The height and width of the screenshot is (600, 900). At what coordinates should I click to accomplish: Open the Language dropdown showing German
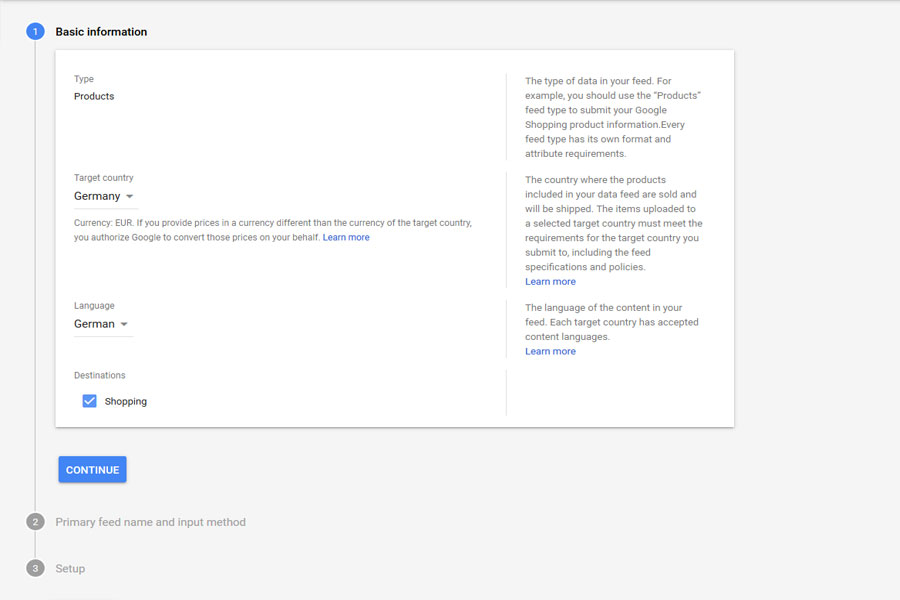click(x=95, y=324)
